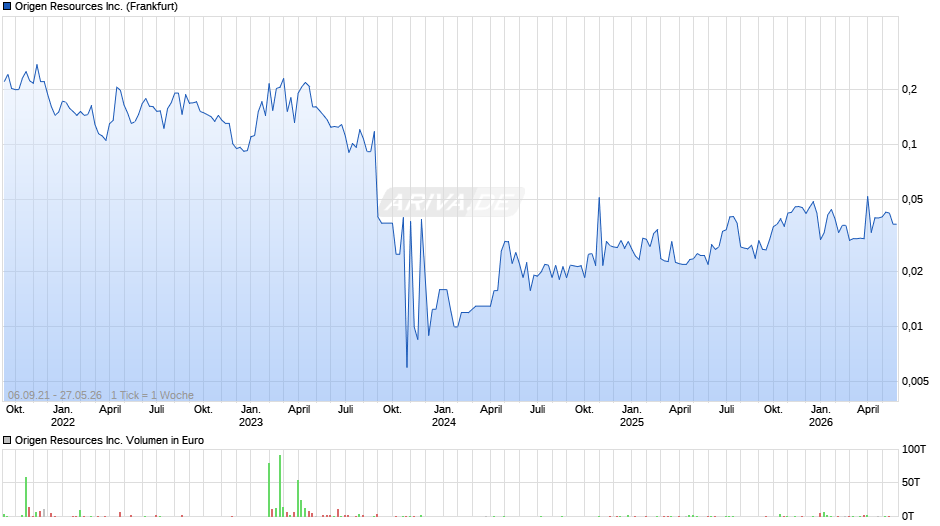Click the grey volume legend square
This screenshot has height=526, width=940.
coord(7,440)
